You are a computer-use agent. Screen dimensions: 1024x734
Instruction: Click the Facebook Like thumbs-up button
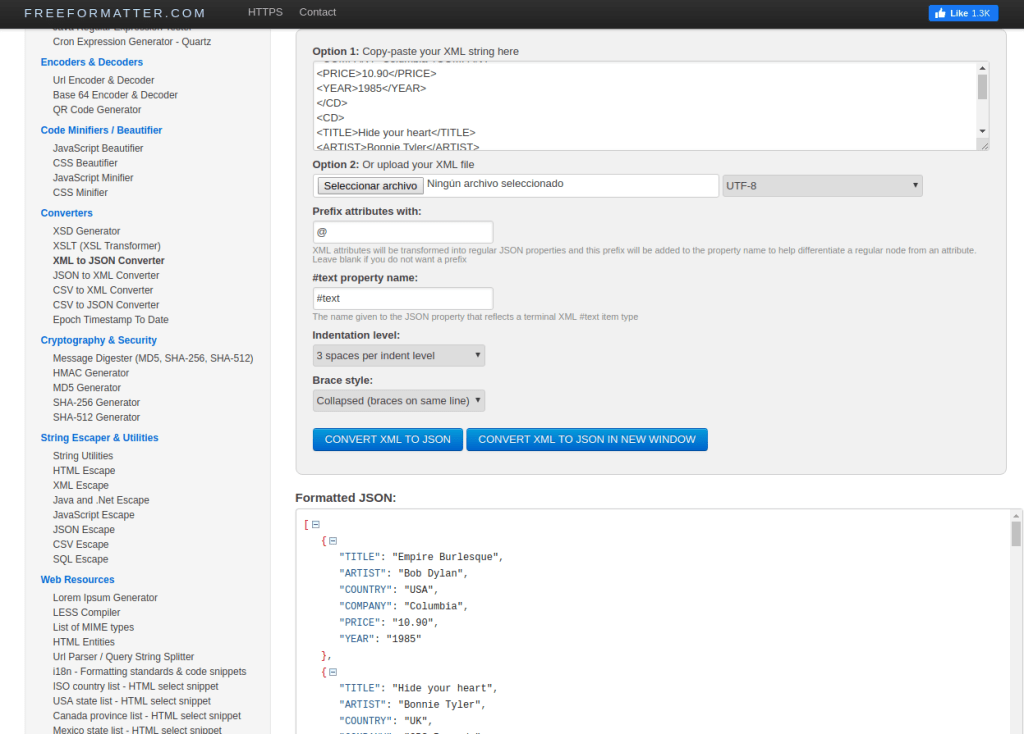click(x=963, y=13)
